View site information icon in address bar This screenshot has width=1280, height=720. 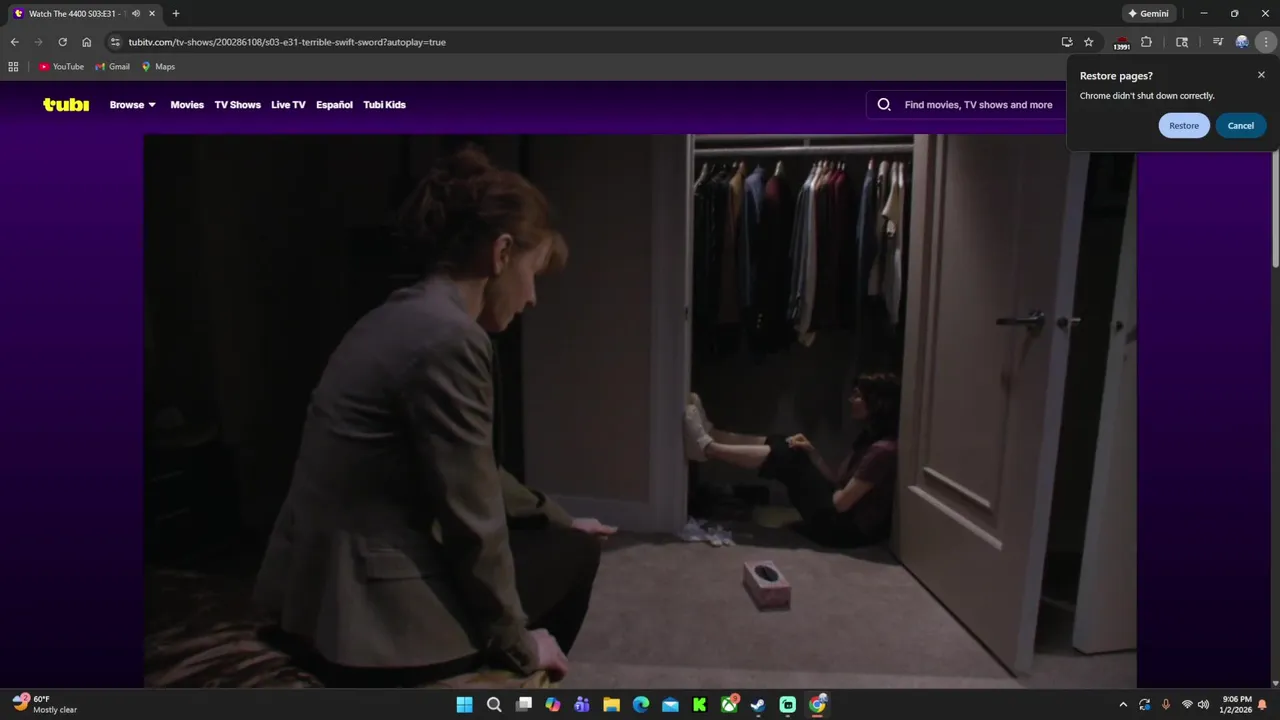(115, 42)
